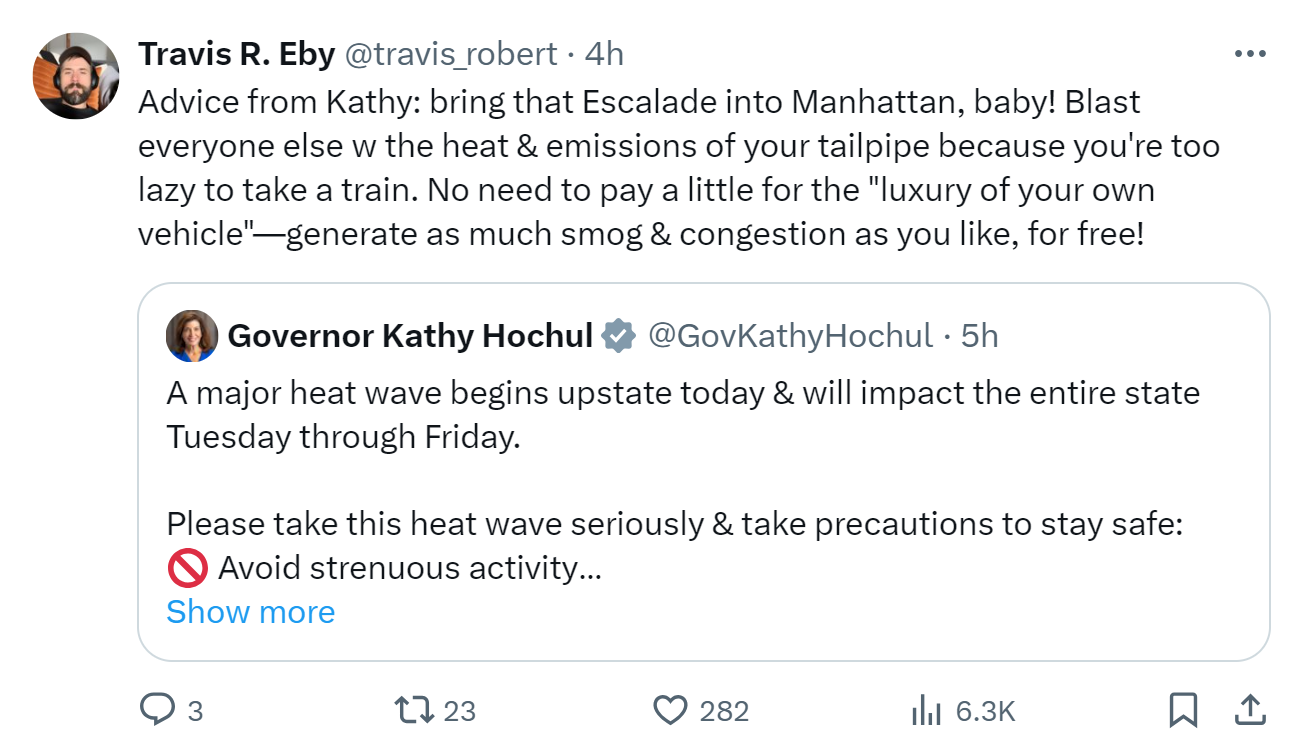1306x745 pixels.
Task: Like the post with the heart icon
Action: click(670, 710)
